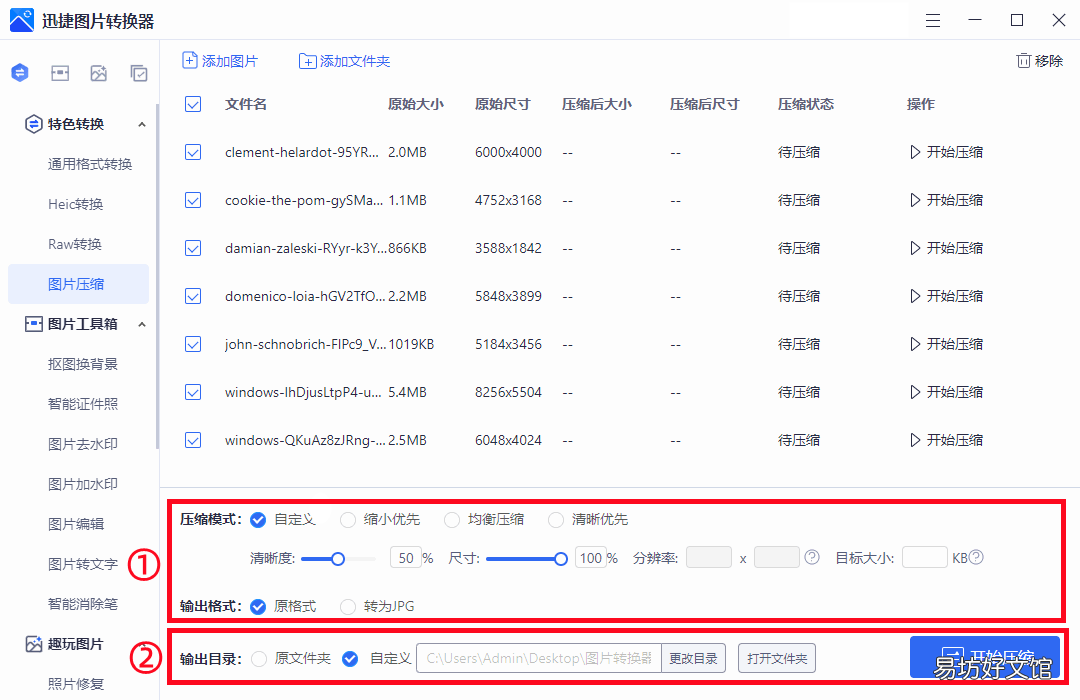This screenshot has width=1080, height=700.
Task: Uncheck the cookie-the-pom file checkbox
Action: click(193, 200)
